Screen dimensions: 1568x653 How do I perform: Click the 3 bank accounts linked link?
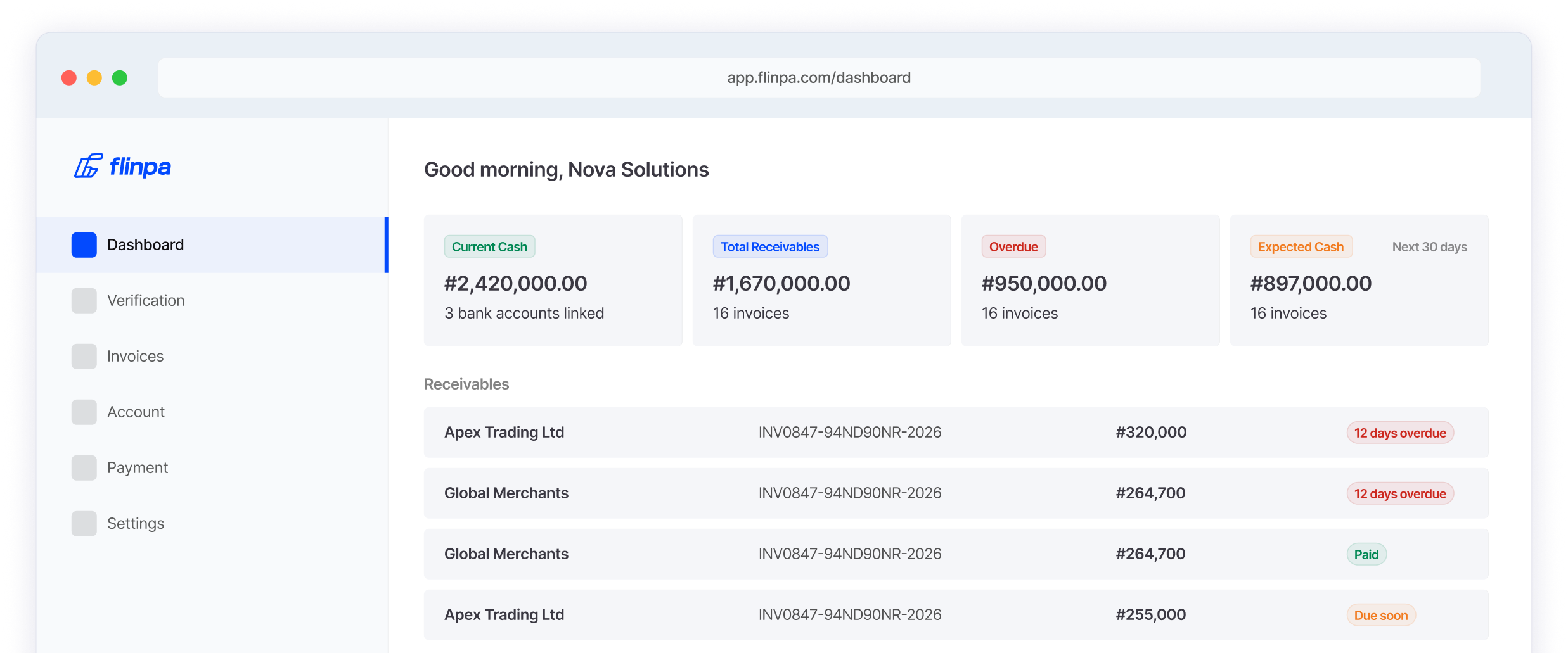pos(524,313)
